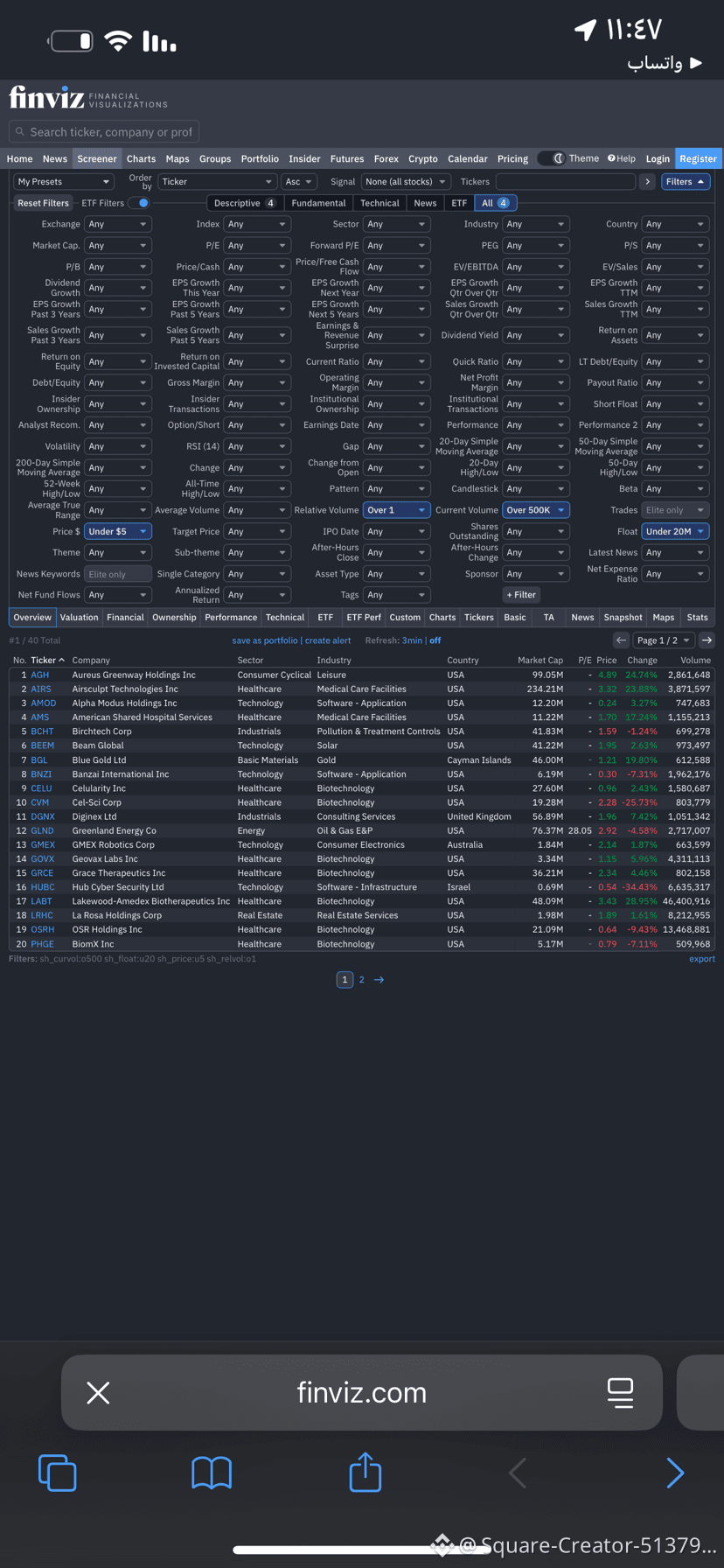
Task: Toggle the ETF Filters switch
Action: click(138, 203)
